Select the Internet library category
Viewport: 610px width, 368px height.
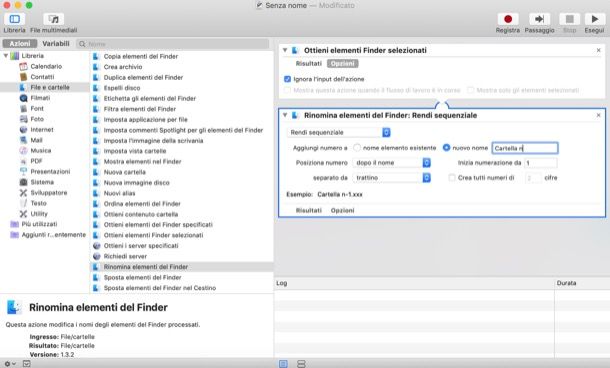[42, 130]
